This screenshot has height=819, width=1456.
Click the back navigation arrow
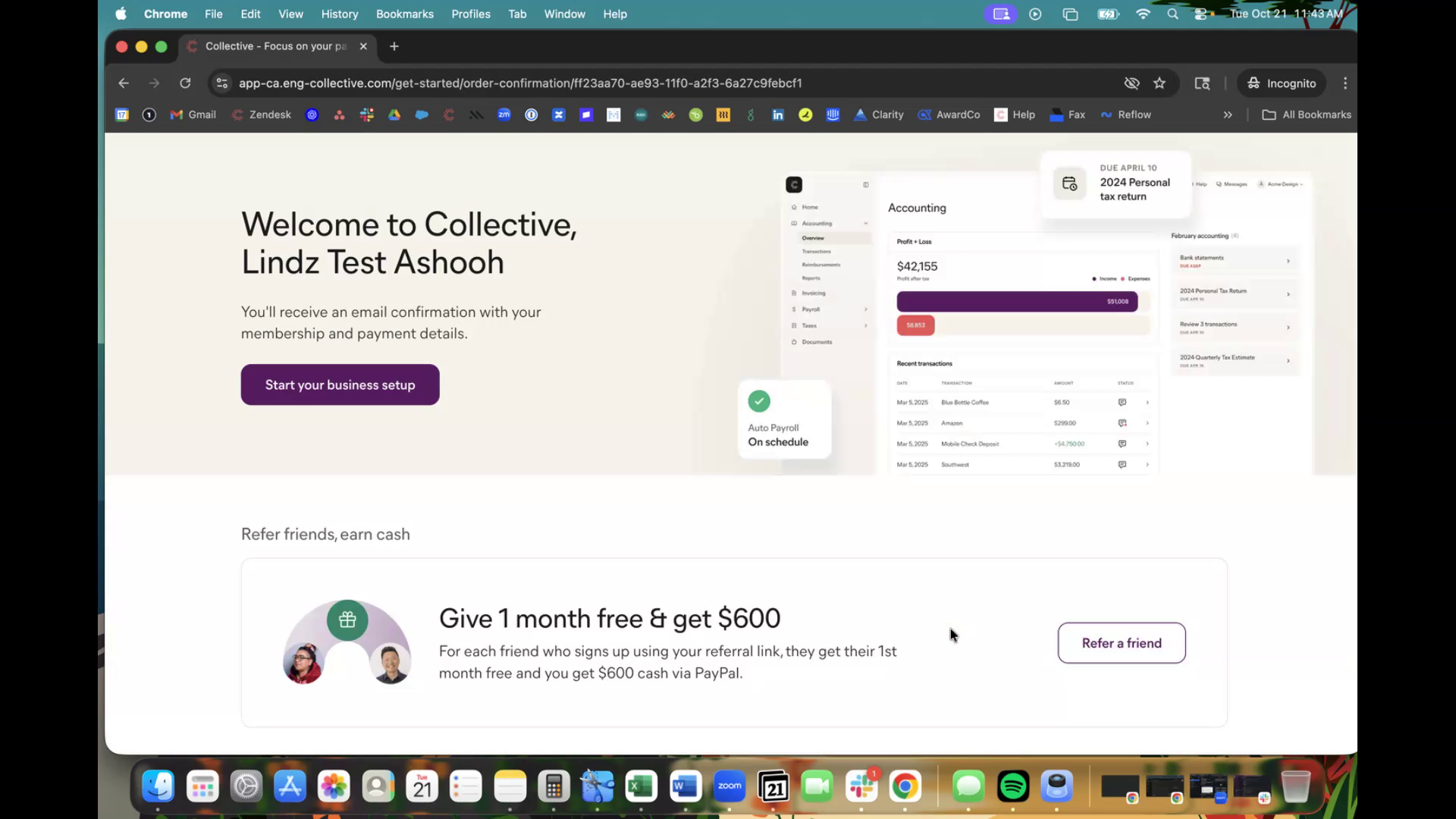(124, 83)
